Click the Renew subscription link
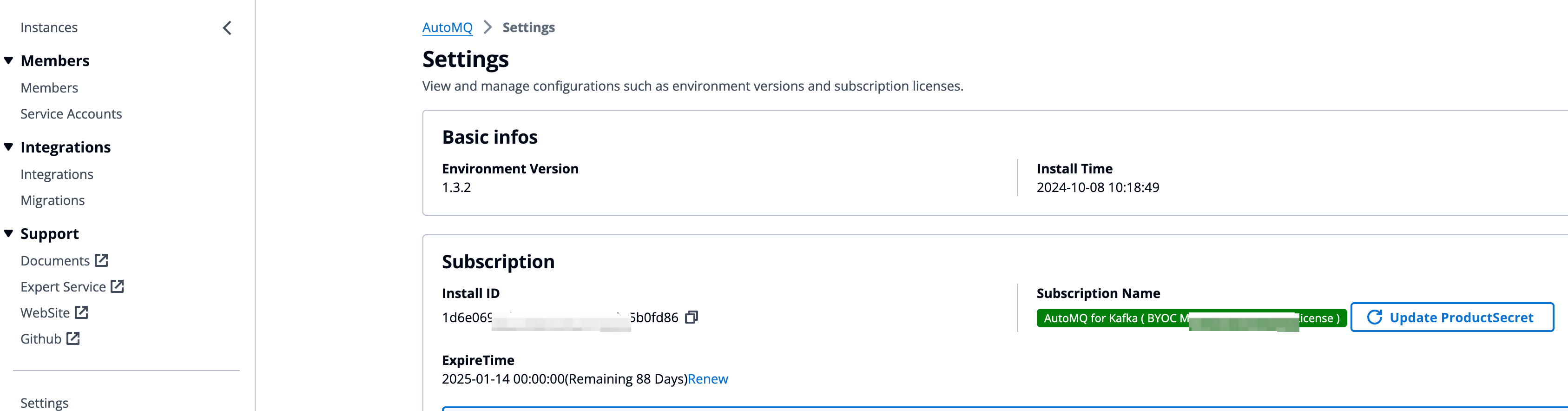This screenshot has width=1568, height=411. pyautogui.click(x=707, y=379)
